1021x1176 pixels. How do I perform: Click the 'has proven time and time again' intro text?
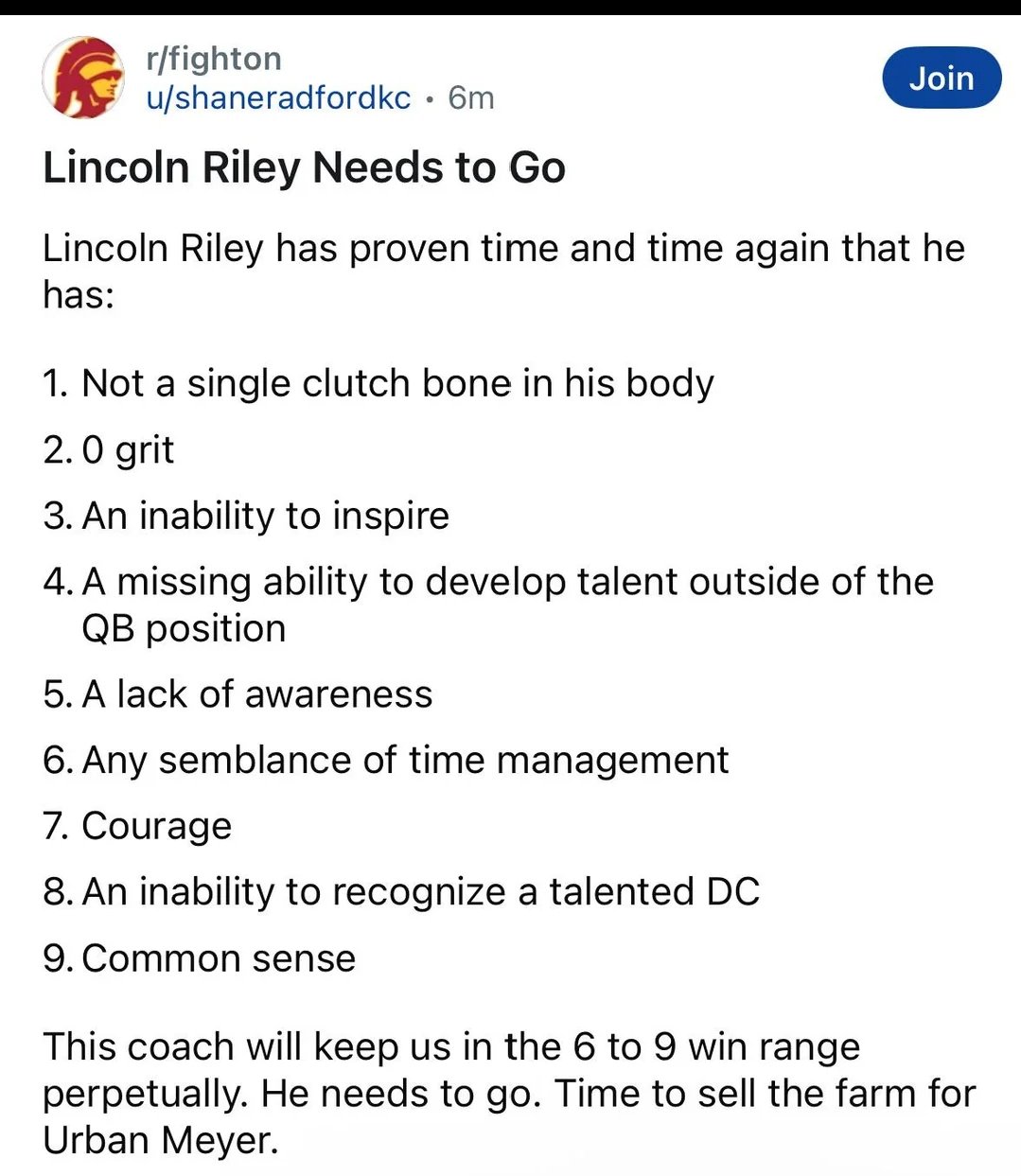[x=502, y=249]
